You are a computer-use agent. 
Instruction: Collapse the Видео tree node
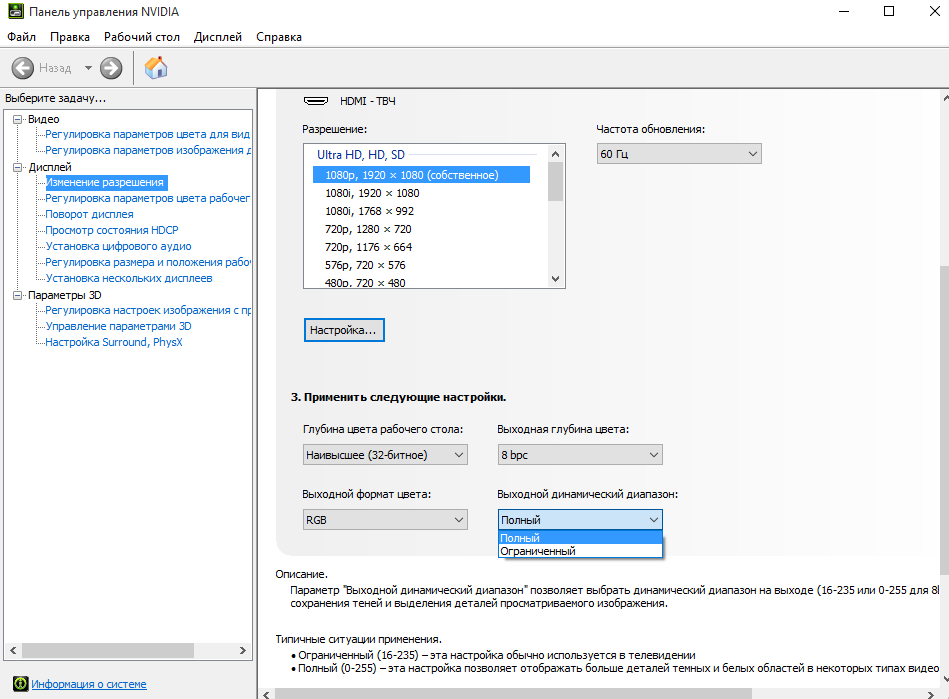(x=18, y=119)
